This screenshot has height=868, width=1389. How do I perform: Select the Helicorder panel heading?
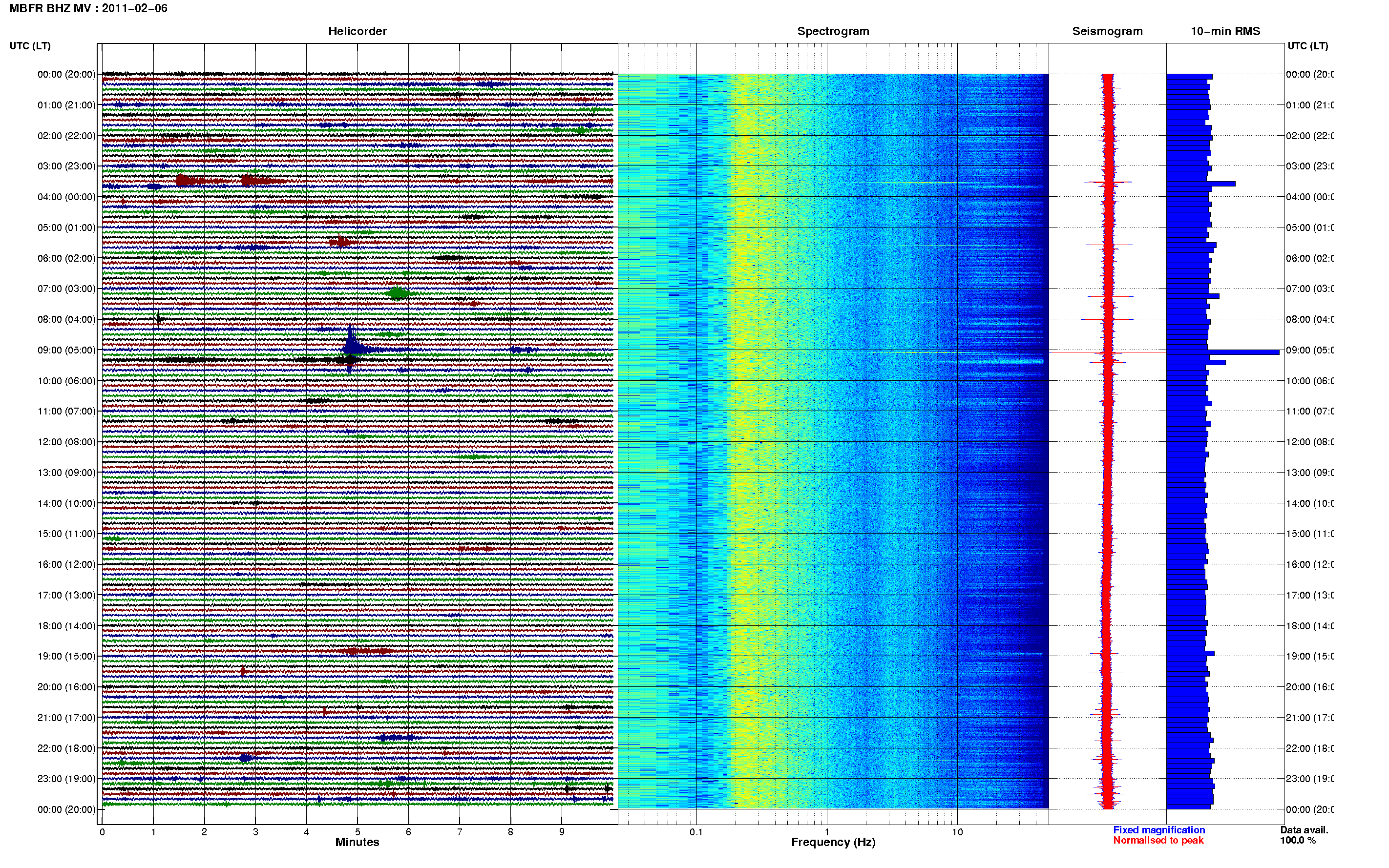pos(357,32)
